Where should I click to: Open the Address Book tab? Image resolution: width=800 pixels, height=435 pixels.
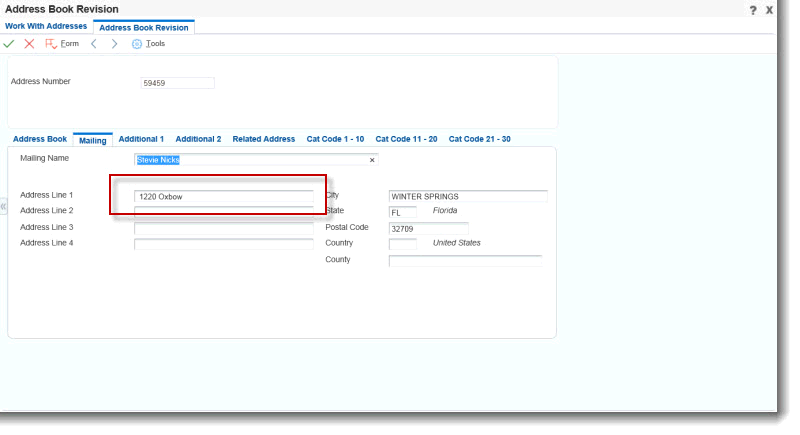pyautogui.click(x=40, y=139)
